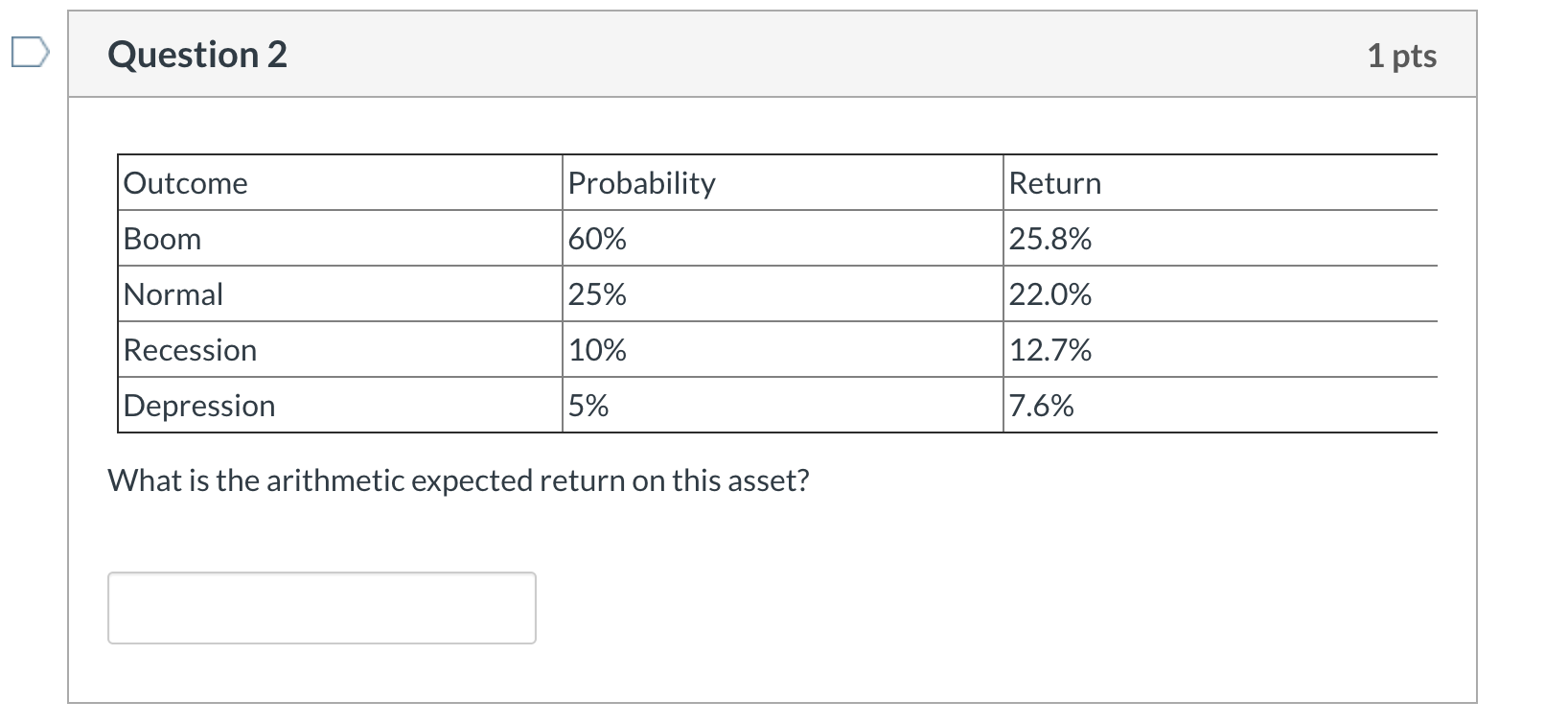Select the 10% probability value
Image resolution: width=1568 pixels, height=725 pixels.
(596, 349)
